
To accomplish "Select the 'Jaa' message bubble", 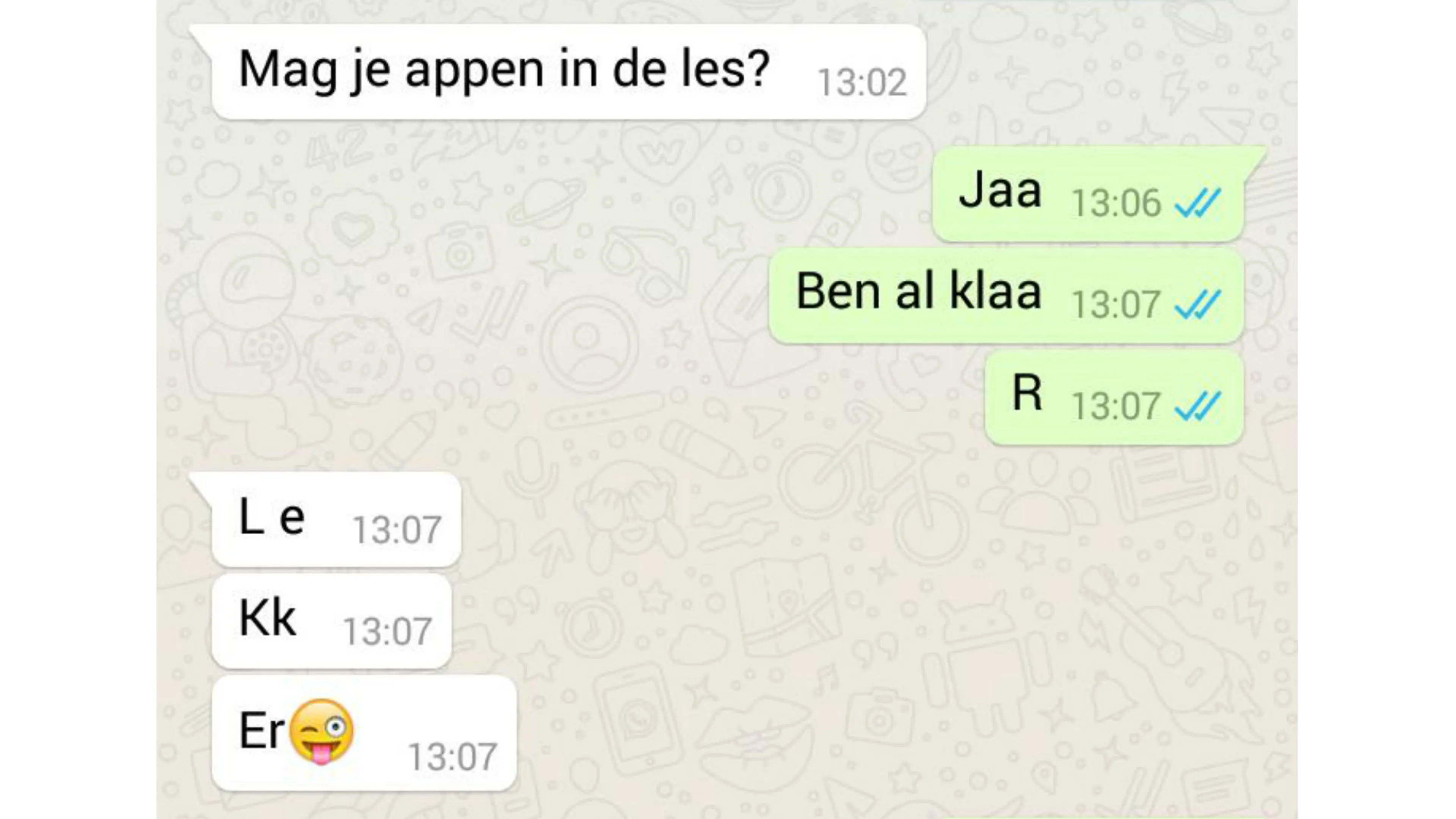I will [1088, 194].
